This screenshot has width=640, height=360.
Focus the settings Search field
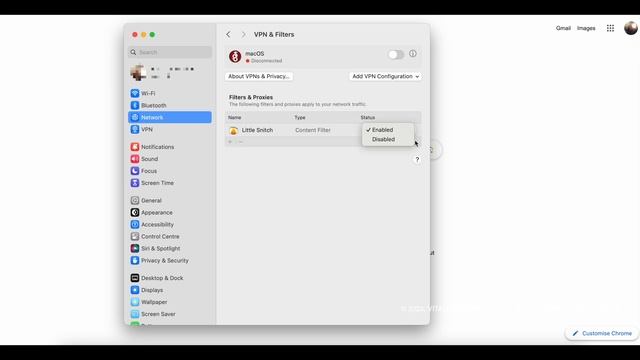[x=170, y=52]
